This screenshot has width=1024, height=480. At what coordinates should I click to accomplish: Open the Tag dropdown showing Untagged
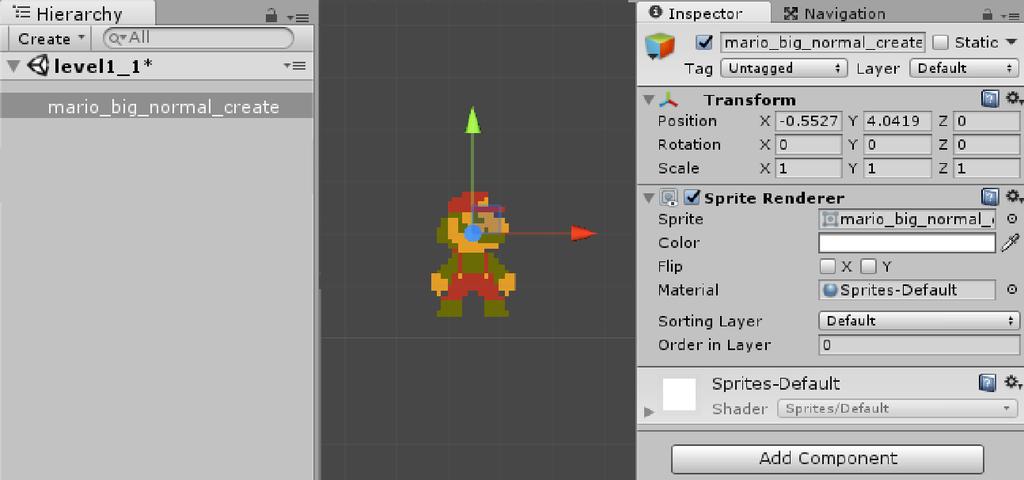pyautogui.click(x=784, y=68)
